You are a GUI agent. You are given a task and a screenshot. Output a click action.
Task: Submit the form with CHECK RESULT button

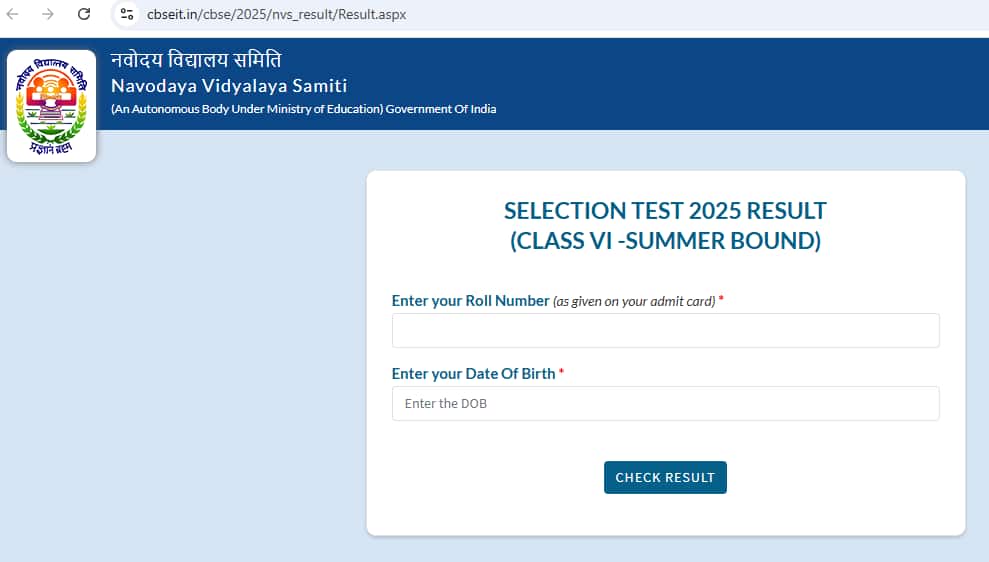[665, 477]
